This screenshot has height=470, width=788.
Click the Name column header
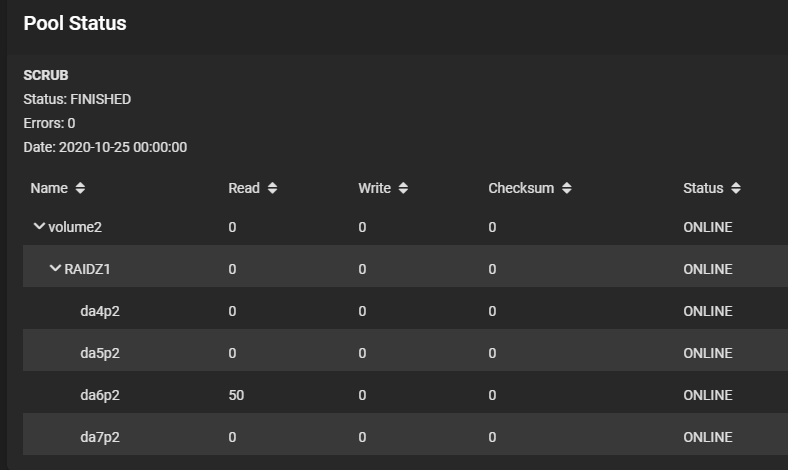(49, 188)
